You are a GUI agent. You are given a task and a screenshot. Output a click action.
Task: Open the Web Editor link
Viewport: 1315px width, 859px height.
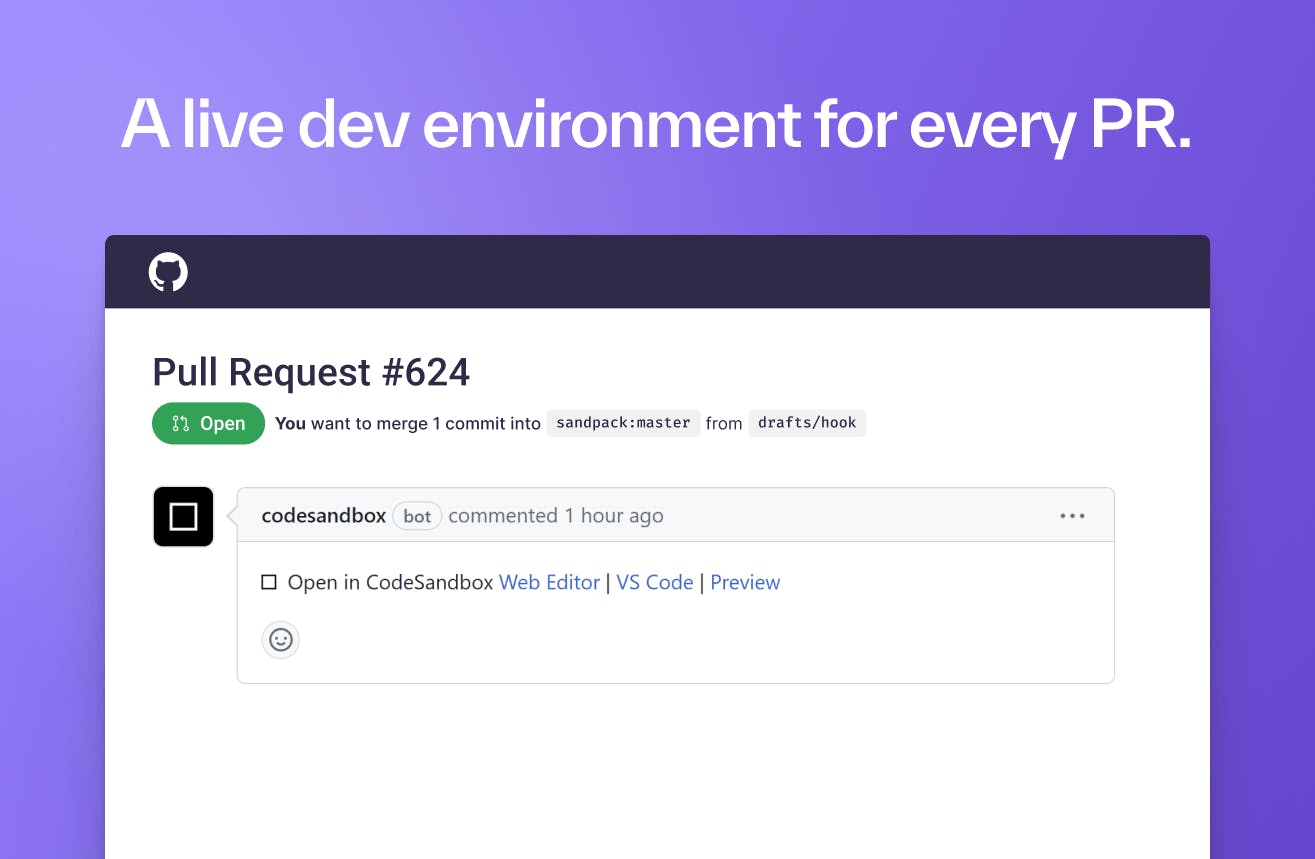pos(549,582)
